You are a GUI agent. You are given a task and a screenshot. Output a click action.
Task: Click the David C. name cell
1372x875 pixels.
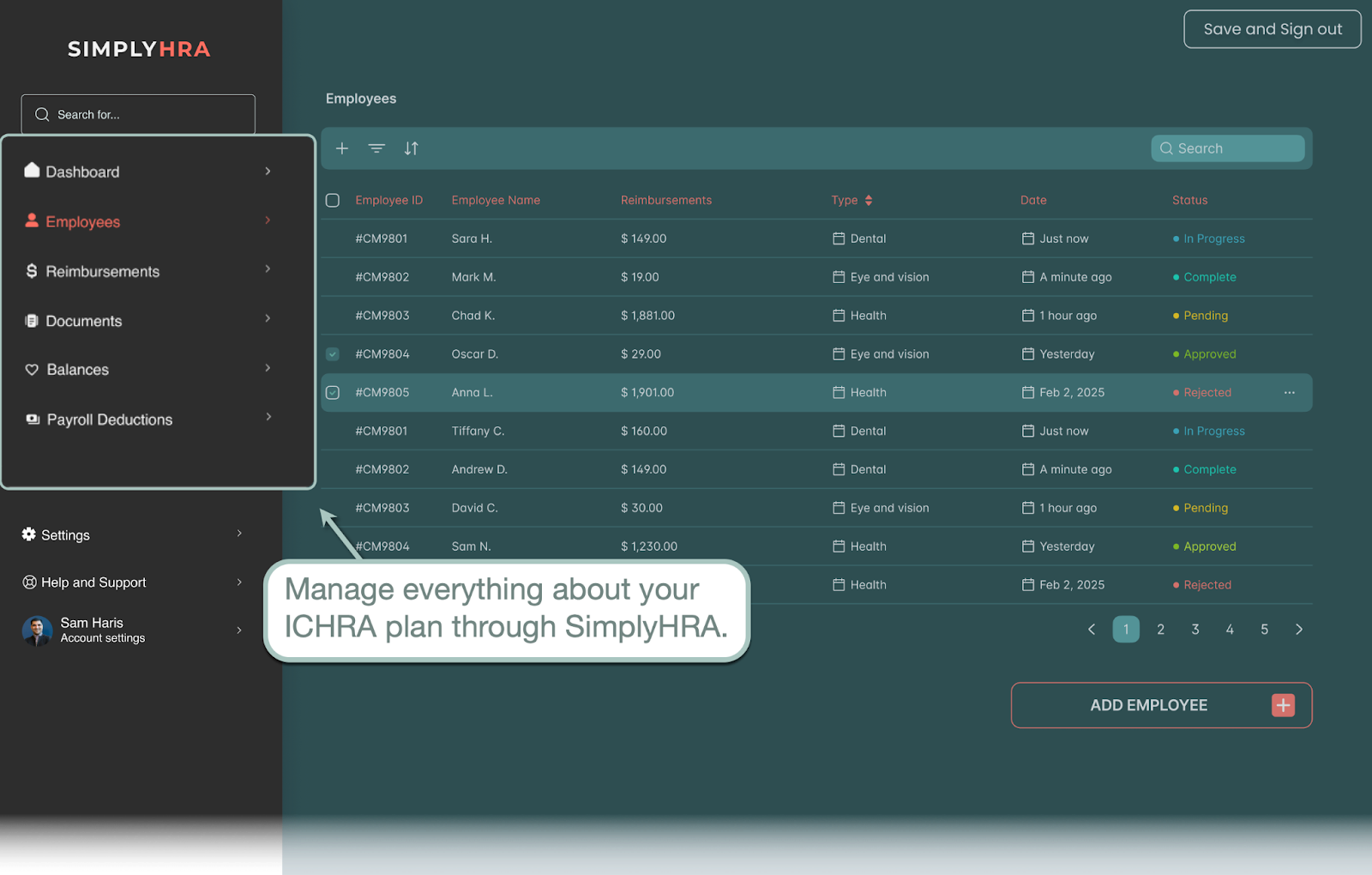coord(474,508)
